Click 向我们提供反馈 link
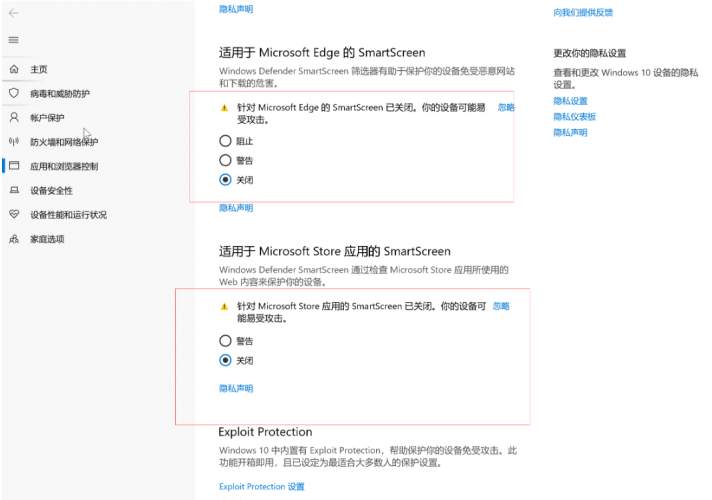The height and width of the screenshot is (500, 712). [x=583, y=12]
